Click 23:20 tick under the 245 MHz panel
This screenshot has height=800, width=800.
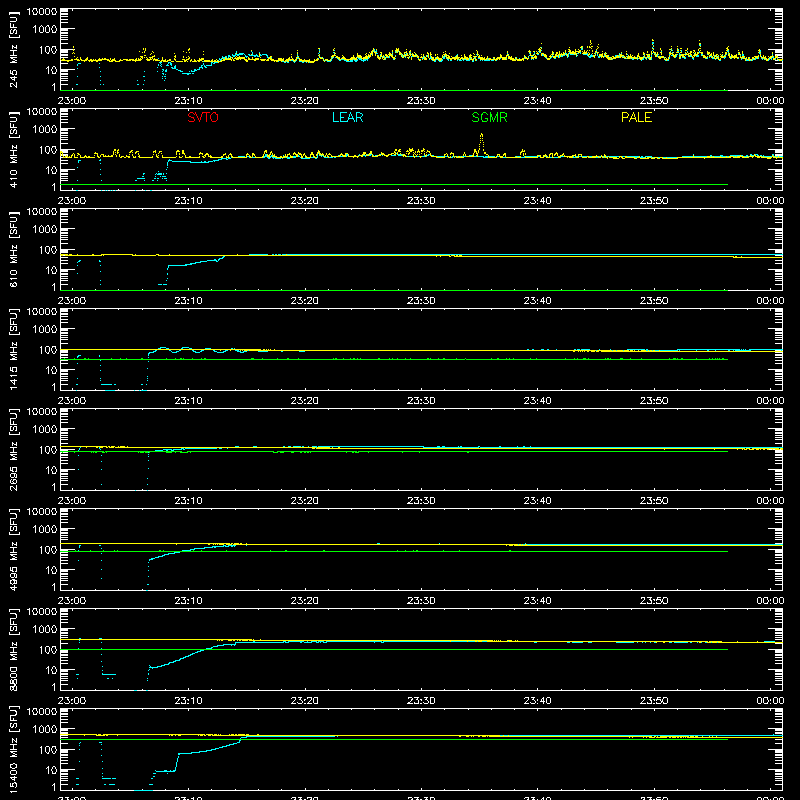coord(305,101)
